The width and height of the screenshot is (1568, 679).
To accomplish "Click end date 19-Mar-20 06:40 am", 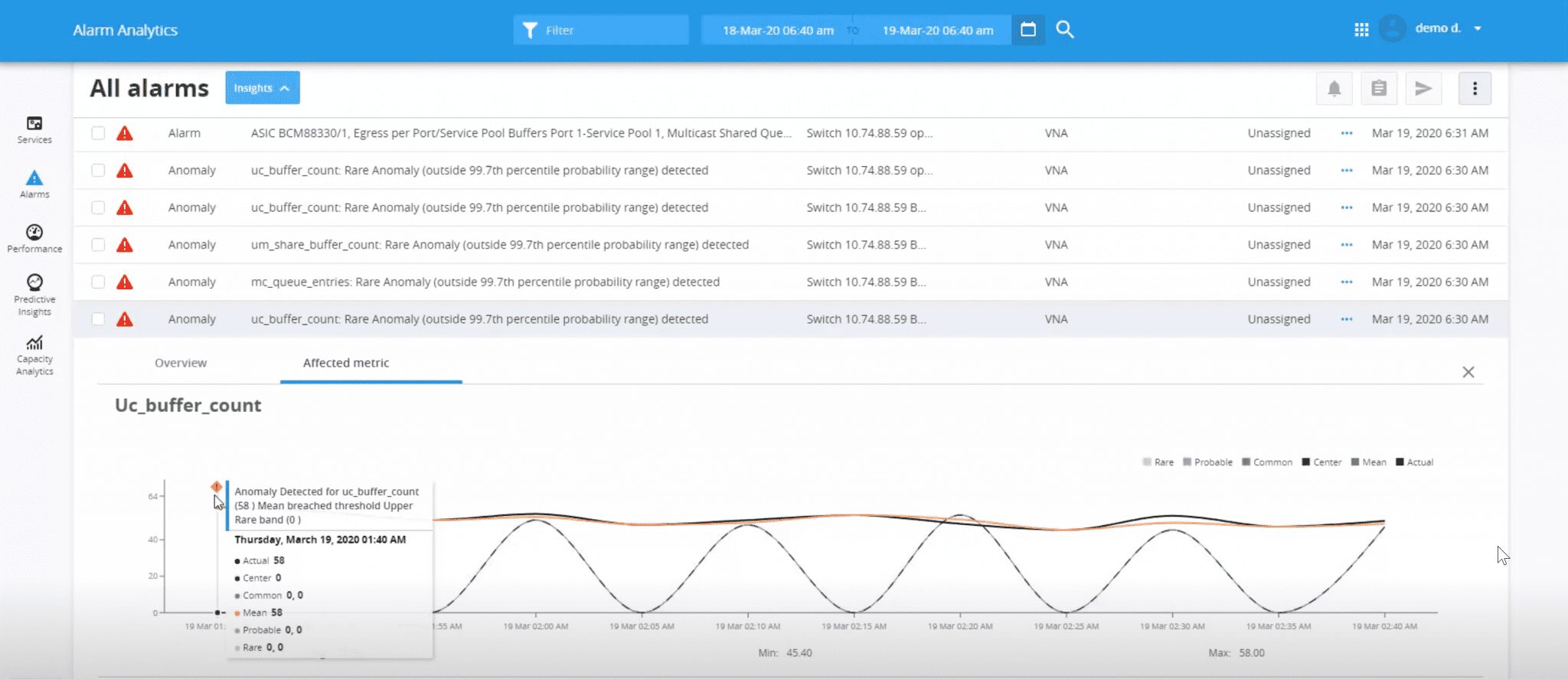I will pos(938,31).
